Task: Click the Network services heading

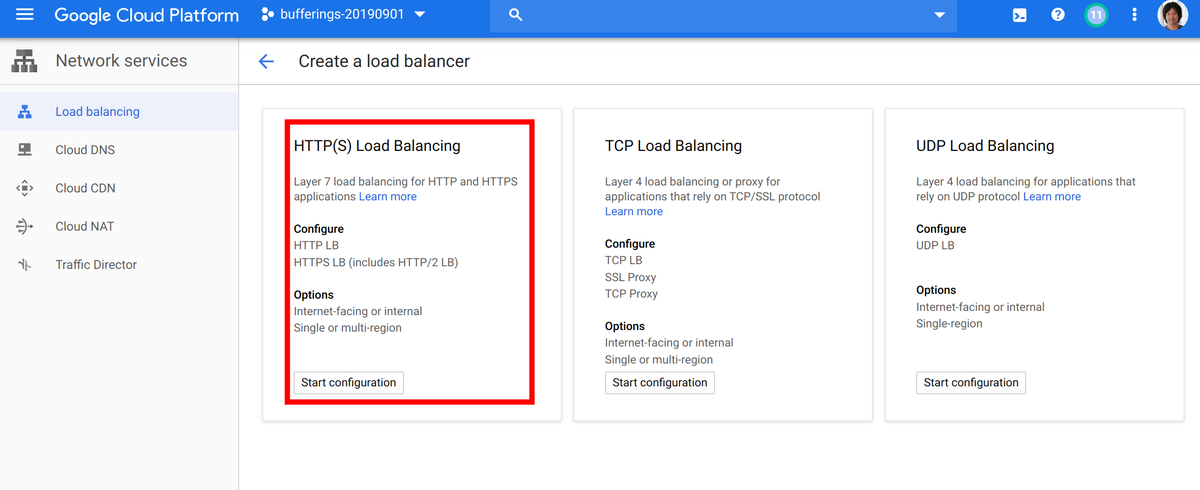Action: pyautogui.click(x=121, y=61)
